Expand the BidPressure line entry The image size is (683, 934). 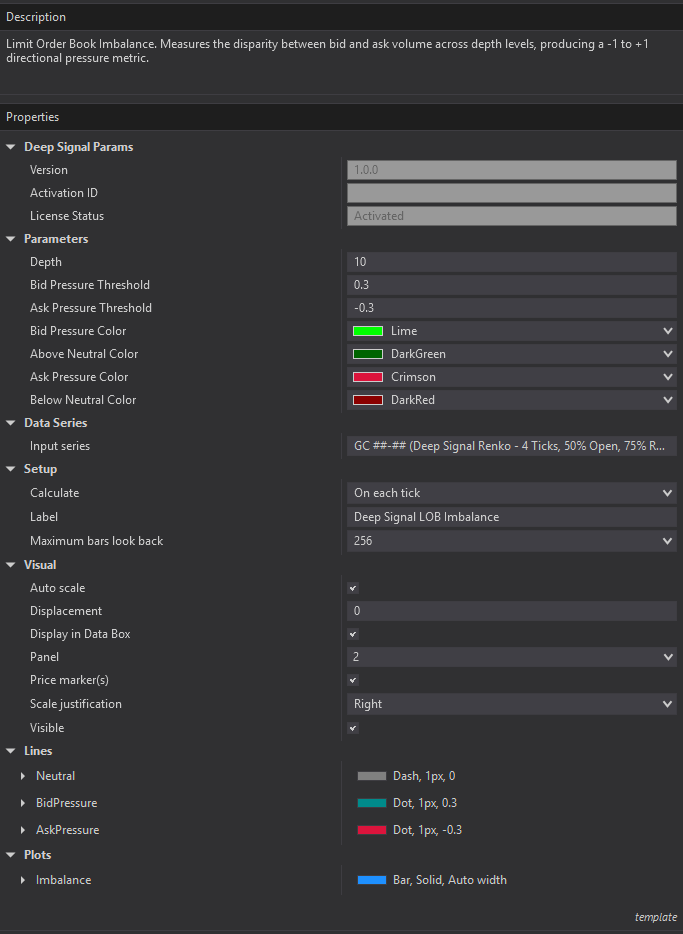tap(22, 803)
